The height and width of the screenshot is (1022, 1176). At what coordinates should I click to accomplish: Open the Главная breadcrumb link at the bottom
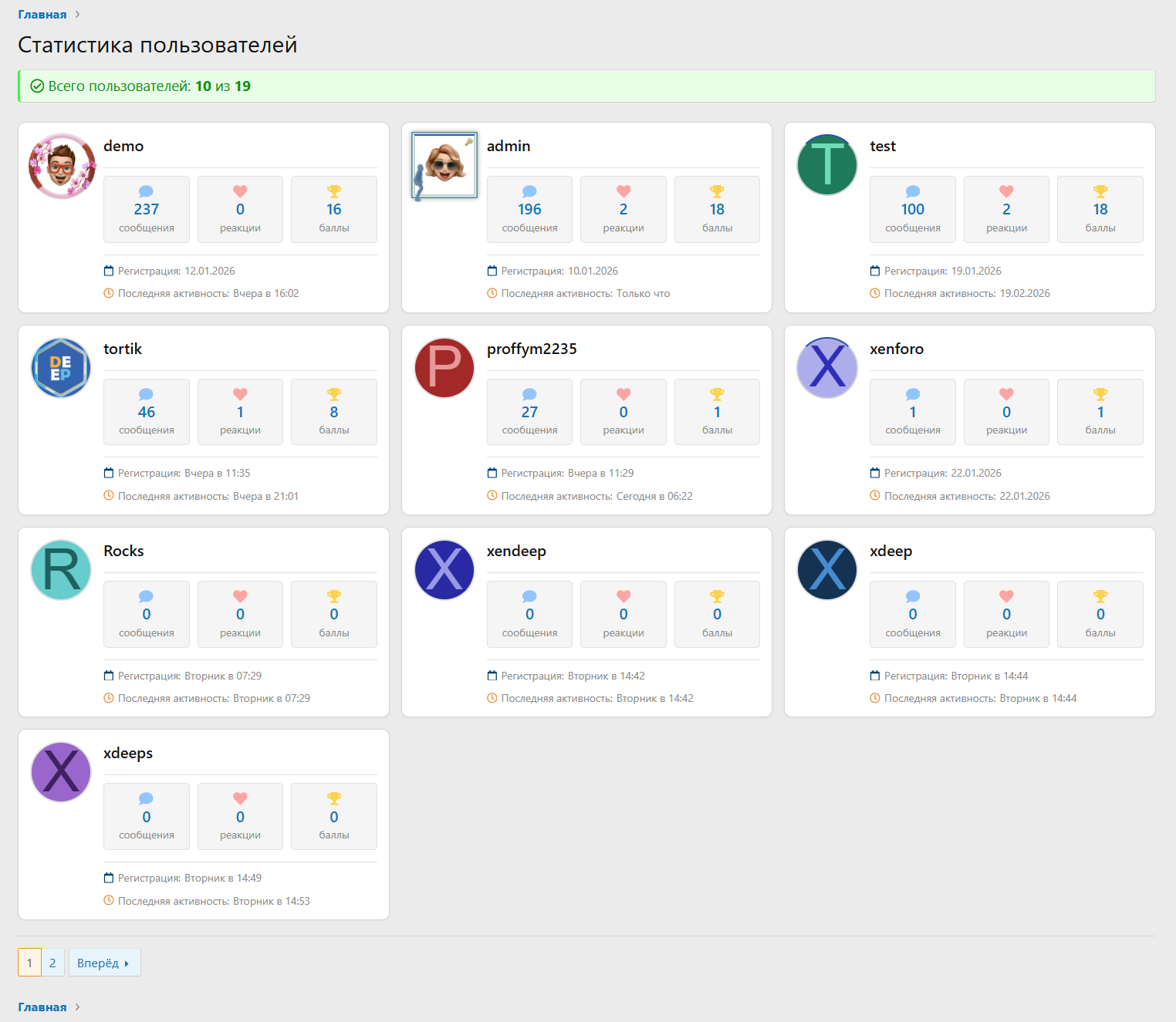click(x=42, y=1007)
